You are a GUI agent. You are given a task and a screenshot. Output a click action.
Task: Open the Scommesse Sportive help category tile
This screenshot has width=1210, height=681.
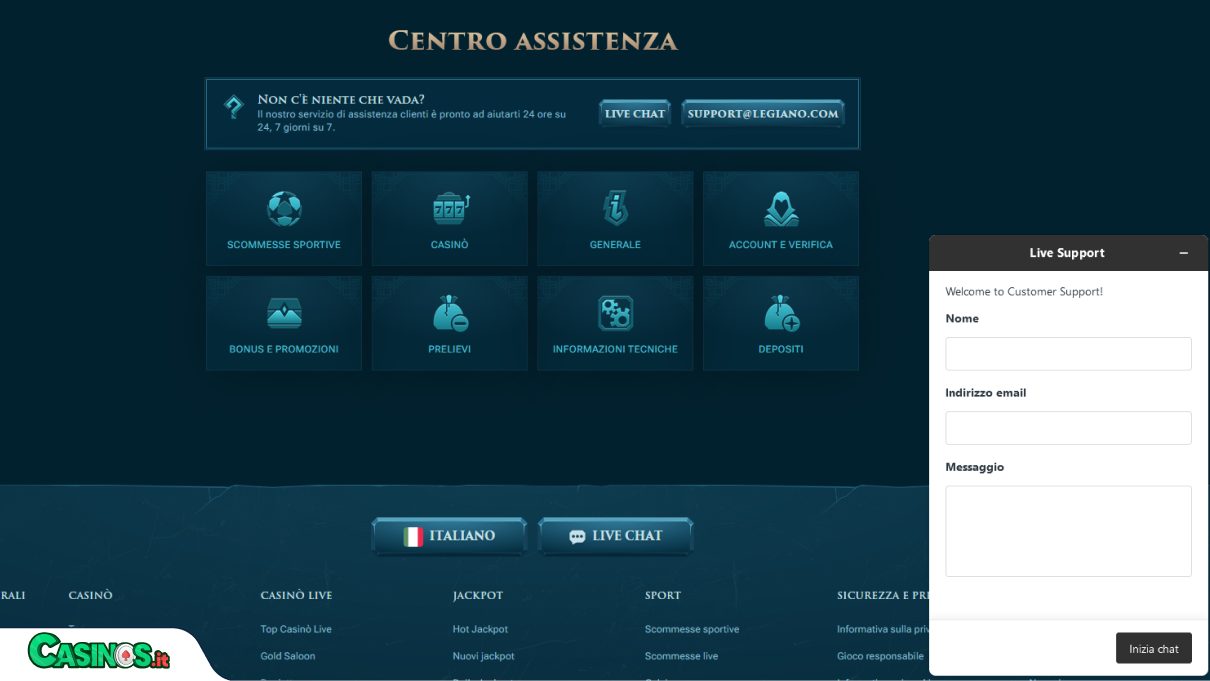[284, 218]
